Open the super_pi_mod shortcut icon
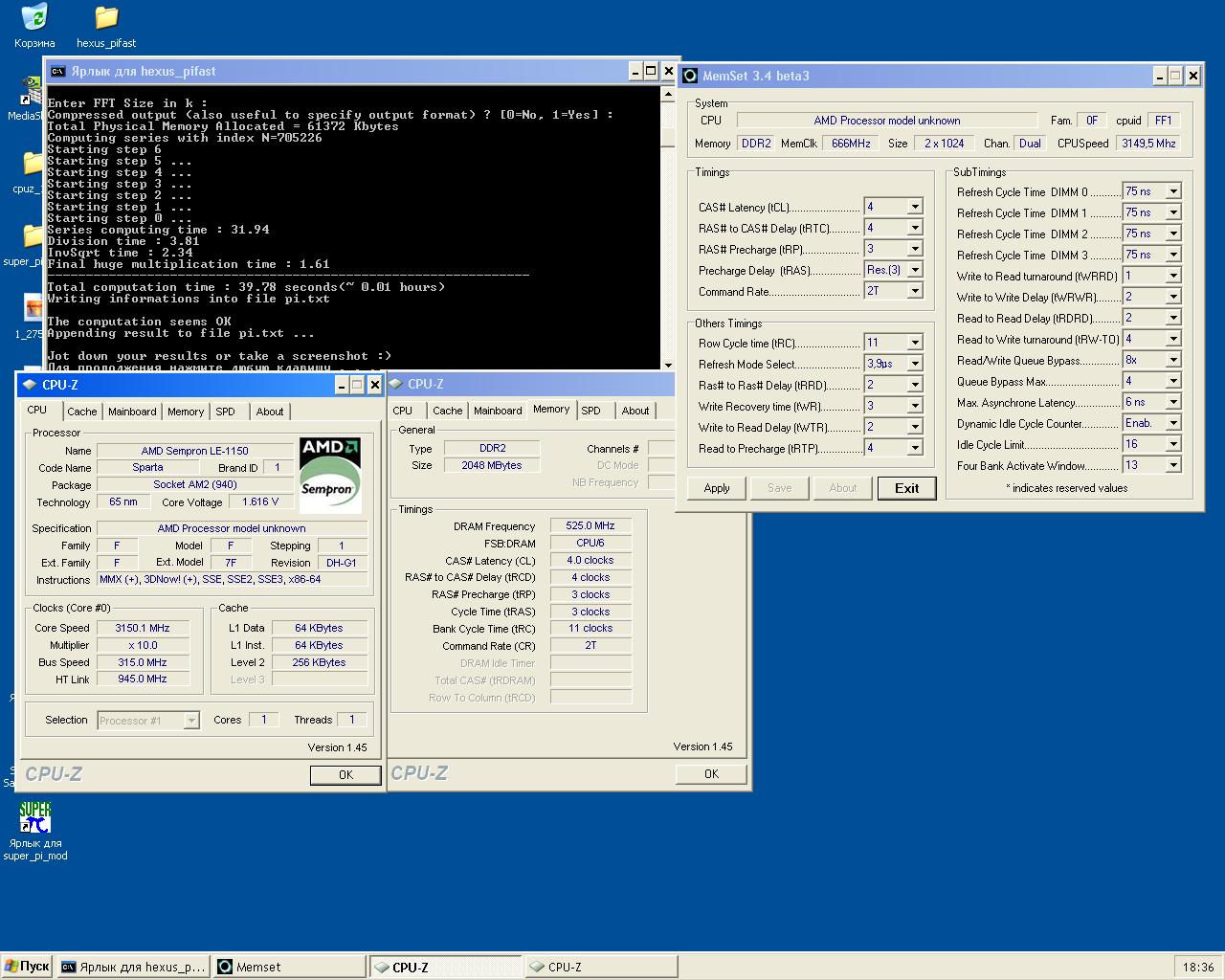This screenshot has width=1225, height=980. tap(35, 831)
